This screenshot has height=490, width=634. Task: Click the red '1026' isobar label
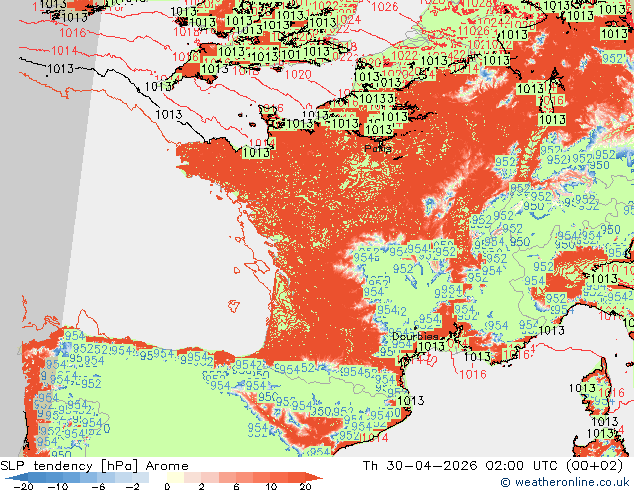(x=385, y=7)
